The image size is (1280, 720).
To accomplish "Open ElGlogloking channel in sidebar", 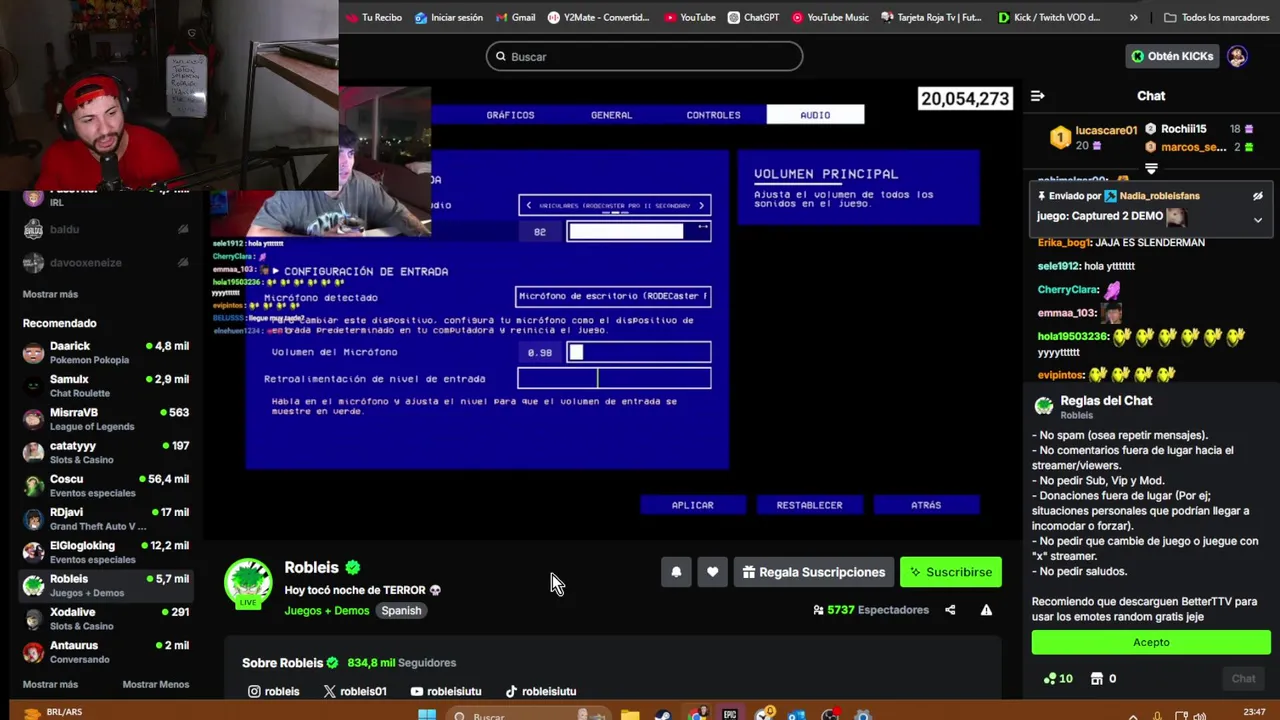I will coord(106,552).
